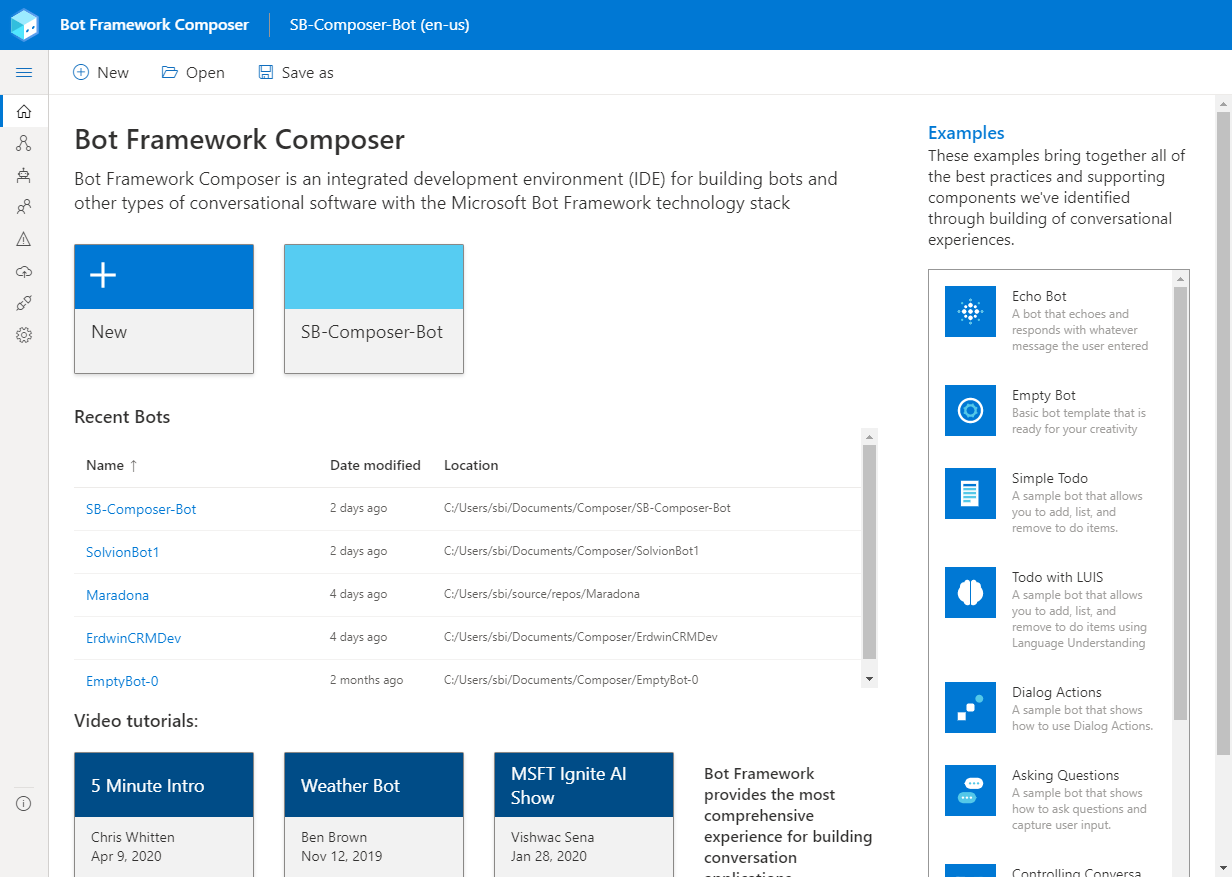Open the Publish cloud upload icon
Viewport: 1232px width, 877px height.
(x=24, y=272)
